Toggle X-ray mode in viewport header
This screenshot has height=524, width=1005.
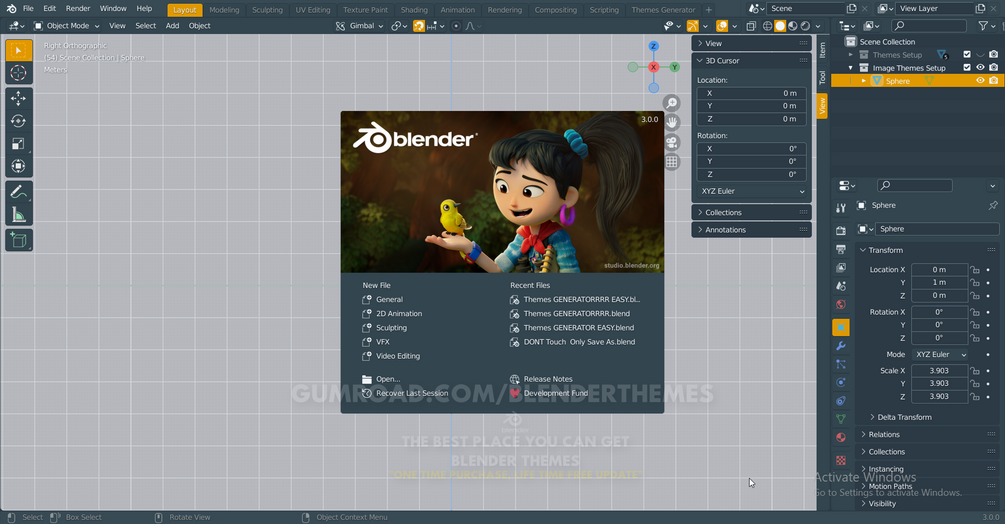751,26
